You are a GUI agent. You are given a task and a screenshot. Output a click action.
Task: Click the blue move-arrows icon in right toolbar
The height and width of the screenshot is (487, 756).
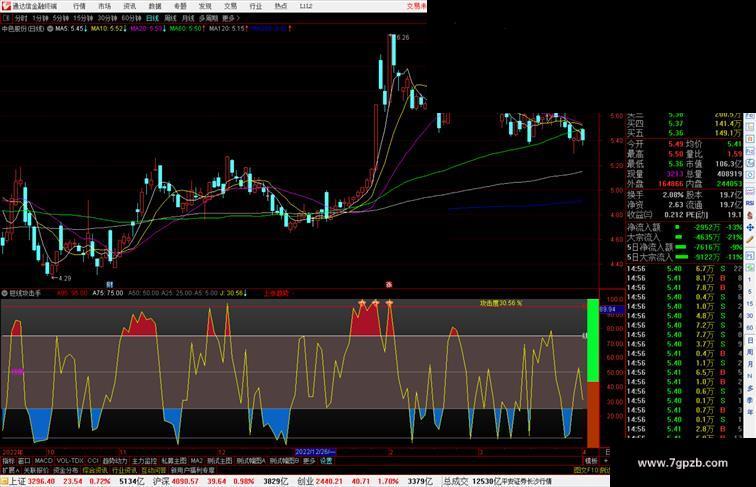click(750, 227)
